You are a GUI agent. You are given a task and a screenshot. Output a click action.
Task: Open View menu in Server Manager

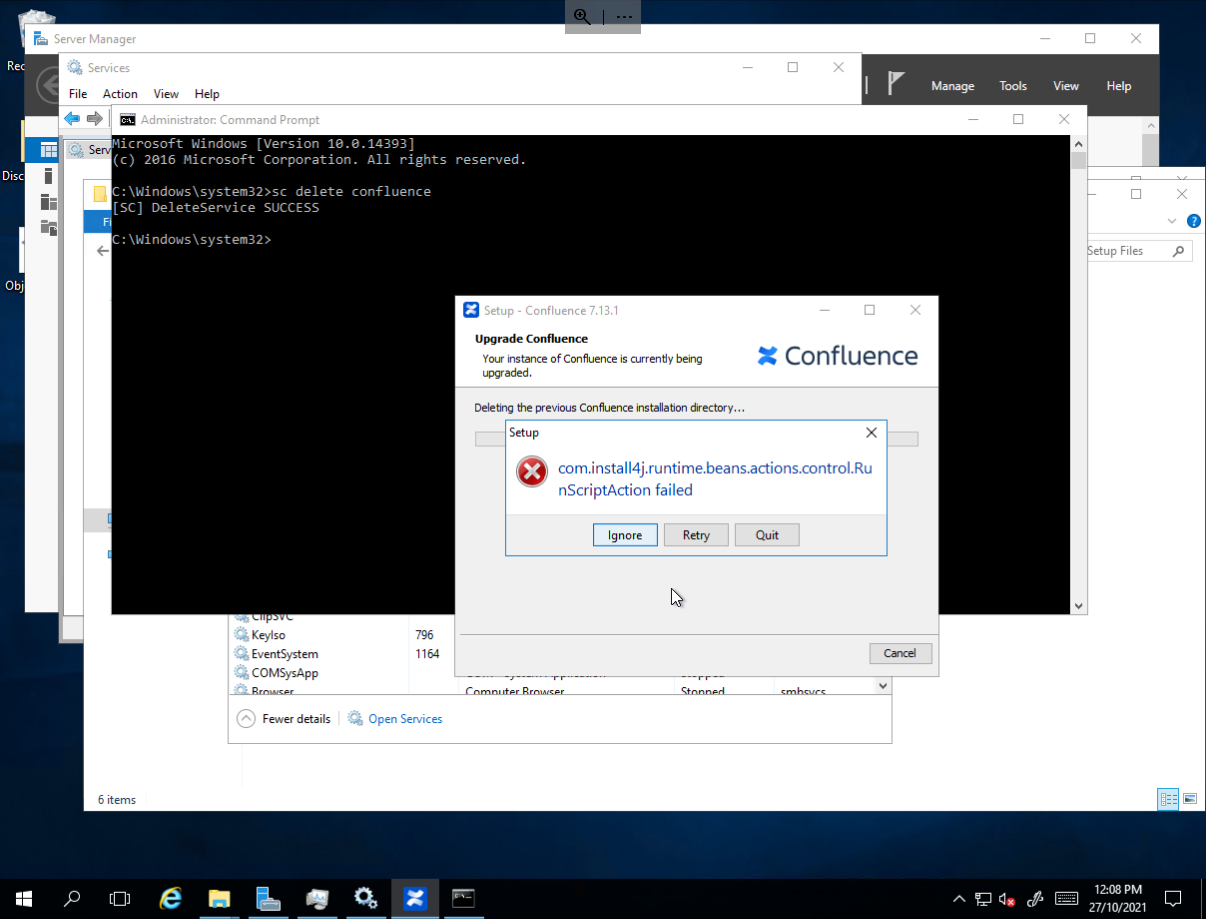(1066, 86)
